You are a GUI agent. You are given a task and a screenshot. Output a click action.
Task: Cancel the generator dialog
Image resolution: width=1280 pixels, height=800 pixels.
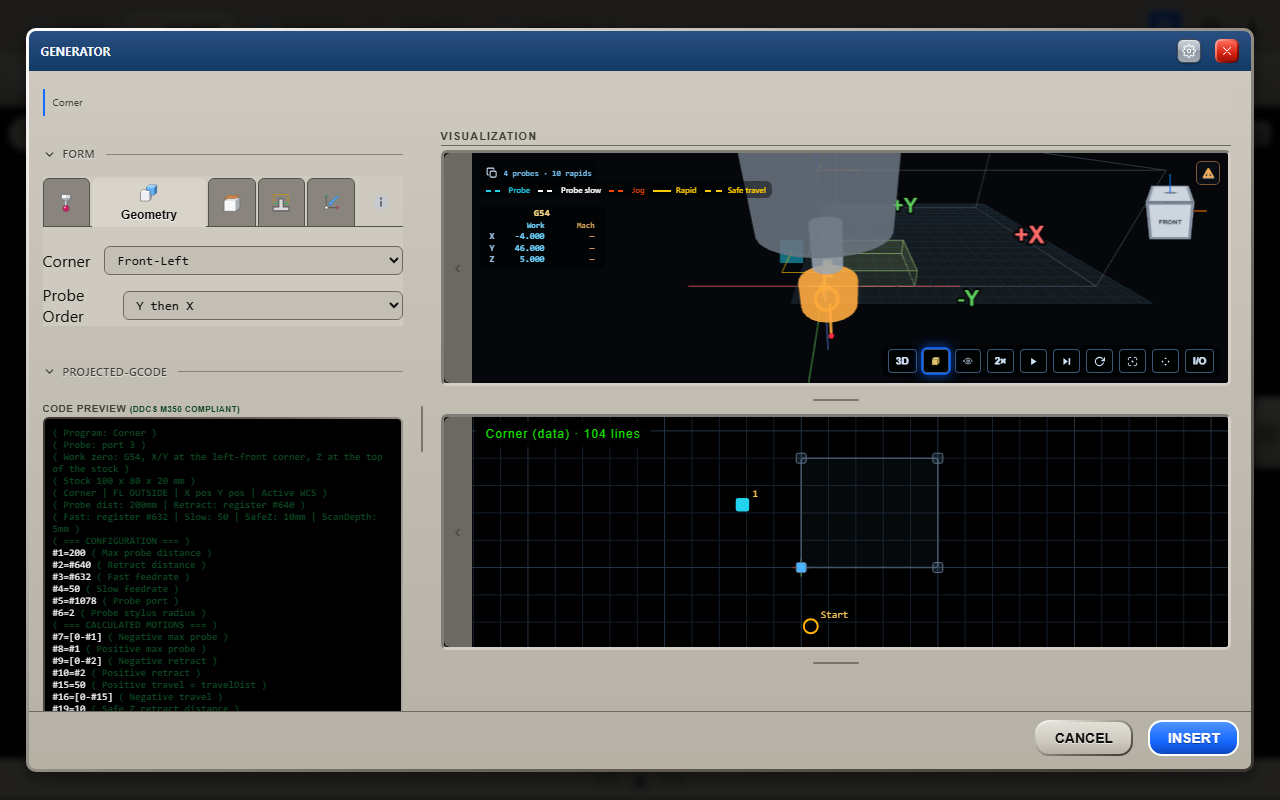pyautogui.click(x=1083, y=738)
